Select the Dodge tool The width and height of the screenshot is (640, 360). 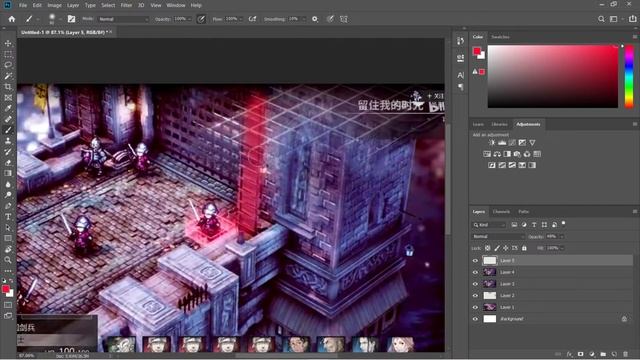point(8,195)
